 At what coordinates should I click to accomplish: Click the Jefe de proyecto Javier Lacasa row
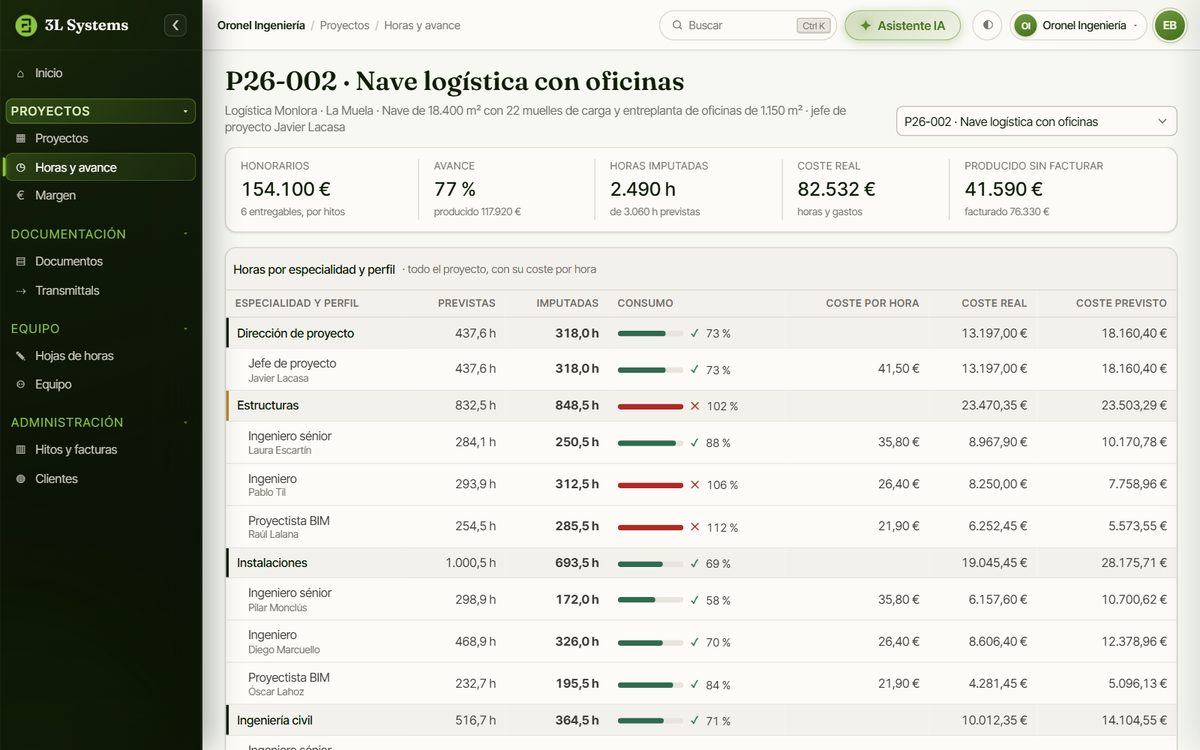point(701,369)
